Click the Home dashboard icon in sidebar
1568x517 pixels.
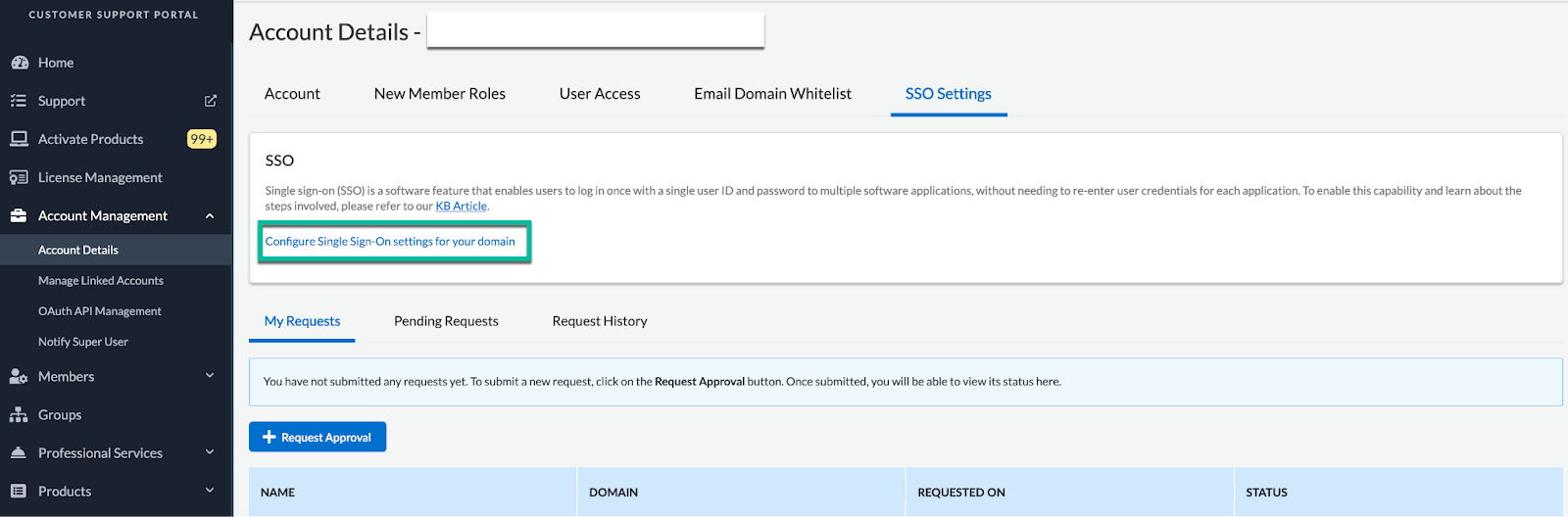tap(19, 63)
